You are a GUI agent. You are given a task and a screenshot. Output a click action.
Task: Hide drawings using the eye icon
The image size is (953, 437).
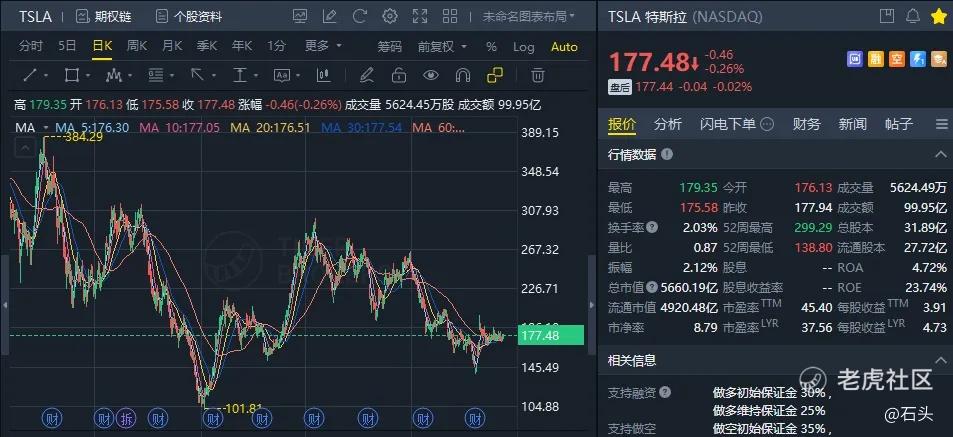pos(431,75)
